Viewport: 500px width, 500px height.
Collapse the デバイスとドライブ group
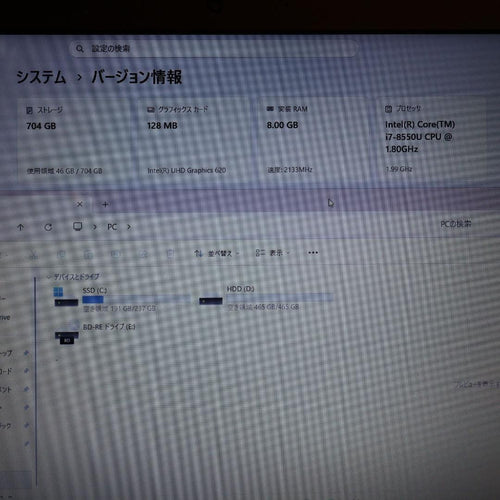[49, 277]
